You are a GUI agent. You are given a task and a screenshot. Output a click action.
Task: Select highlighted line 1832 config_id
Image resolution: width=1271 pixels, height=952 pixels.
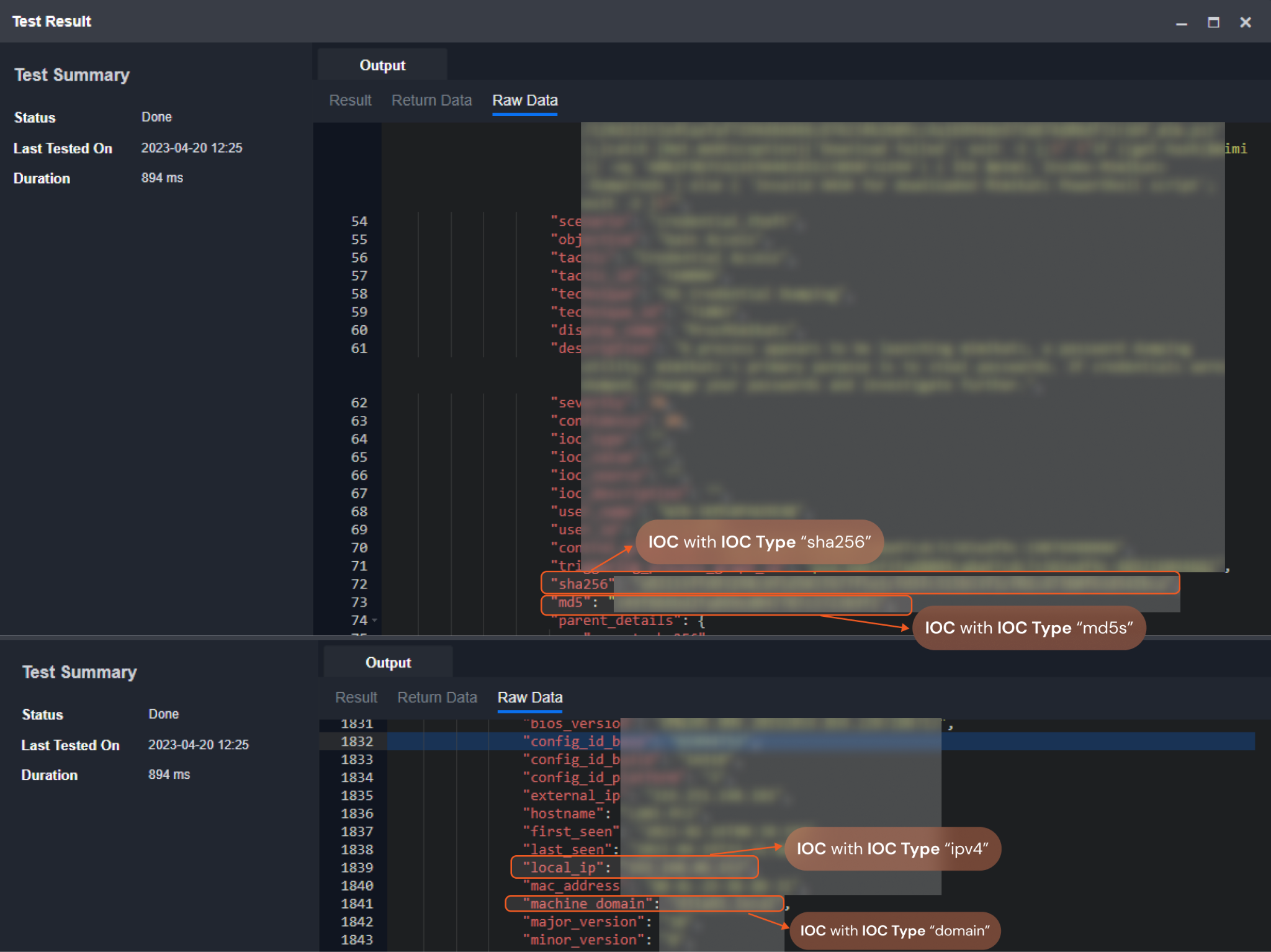click(x=571, y=741)
